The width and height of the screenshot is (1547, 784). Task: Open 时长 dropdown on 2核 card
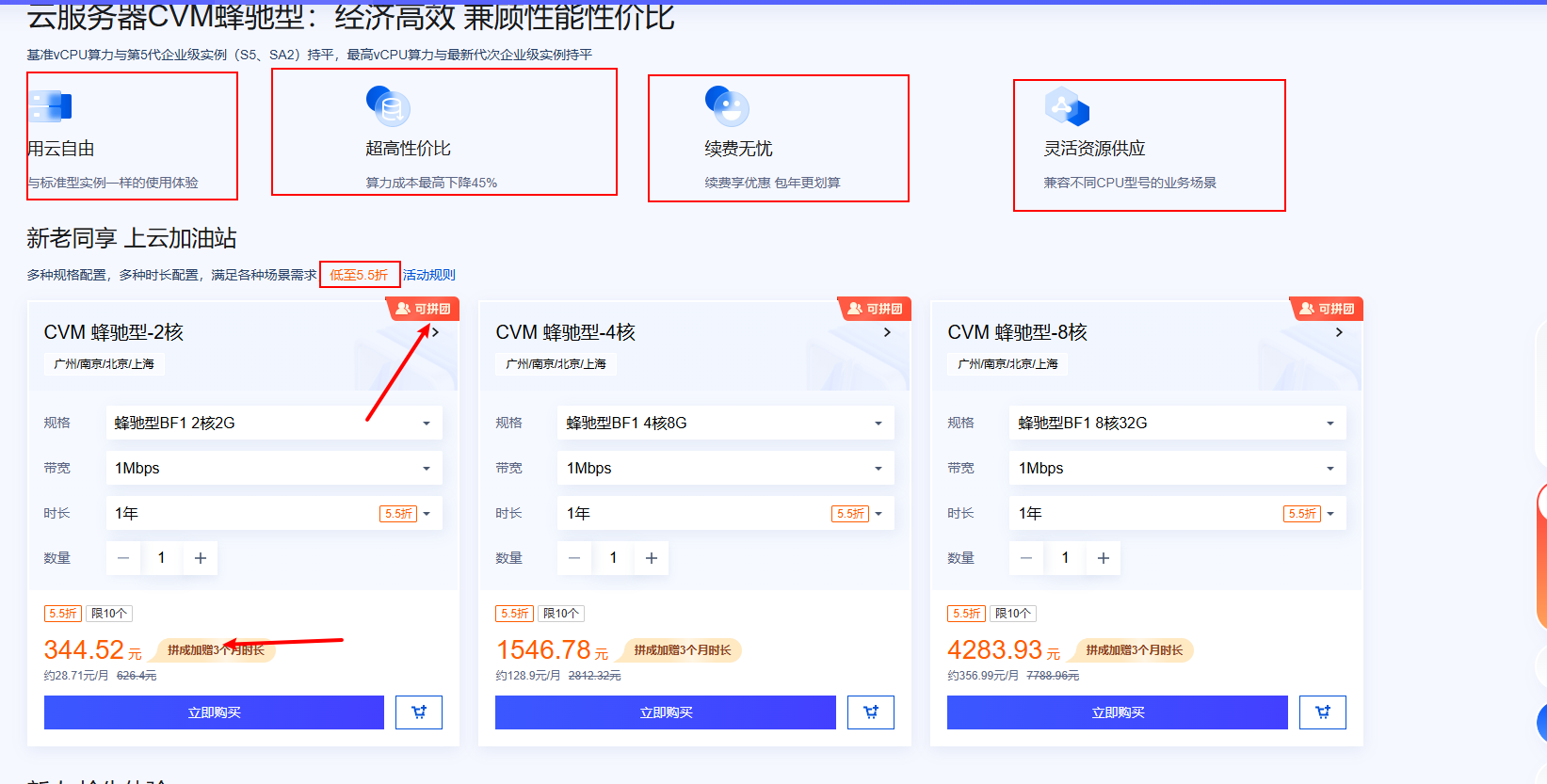click(x=274, y=513)
